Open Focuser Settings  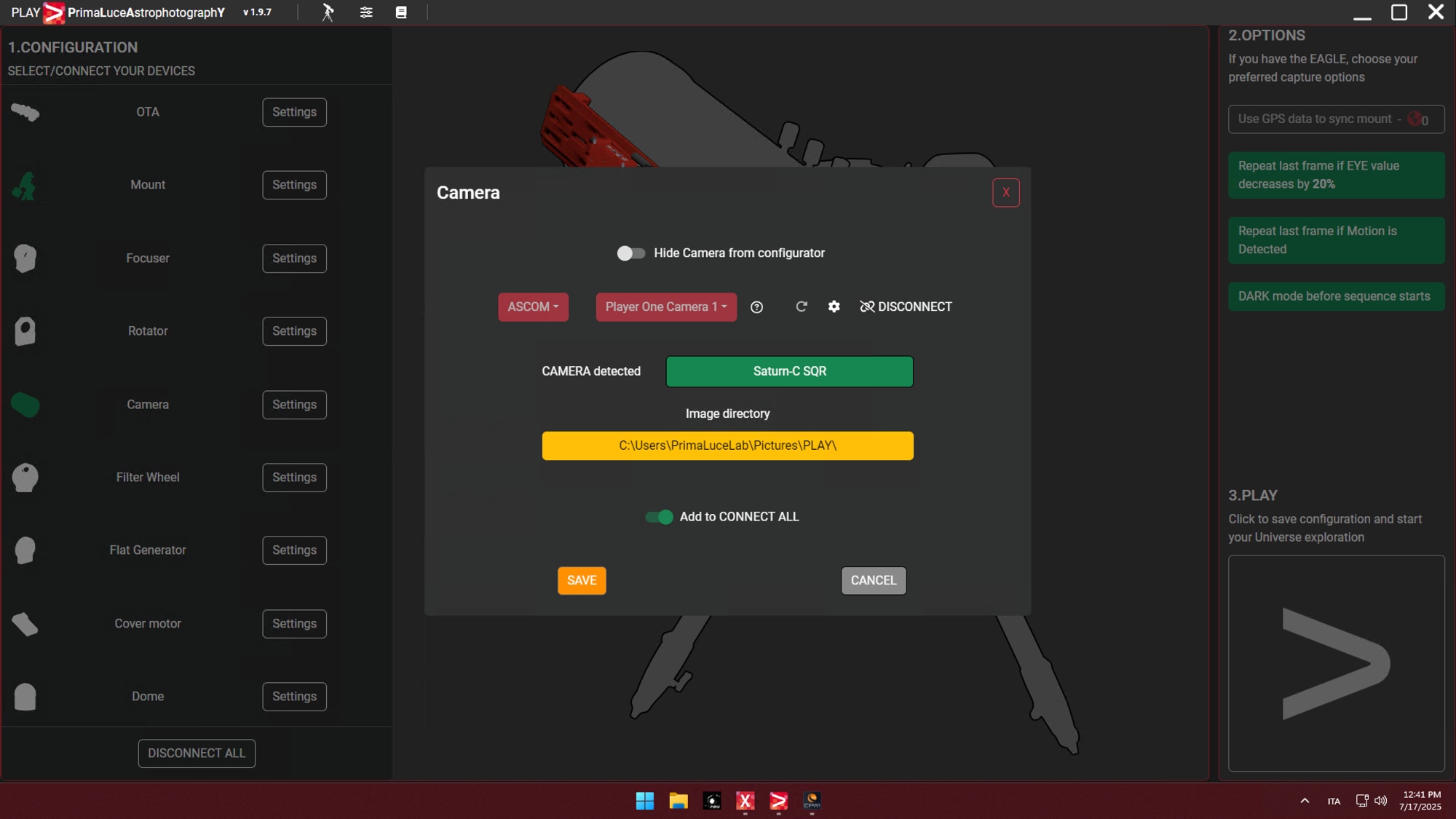[294, 258]
